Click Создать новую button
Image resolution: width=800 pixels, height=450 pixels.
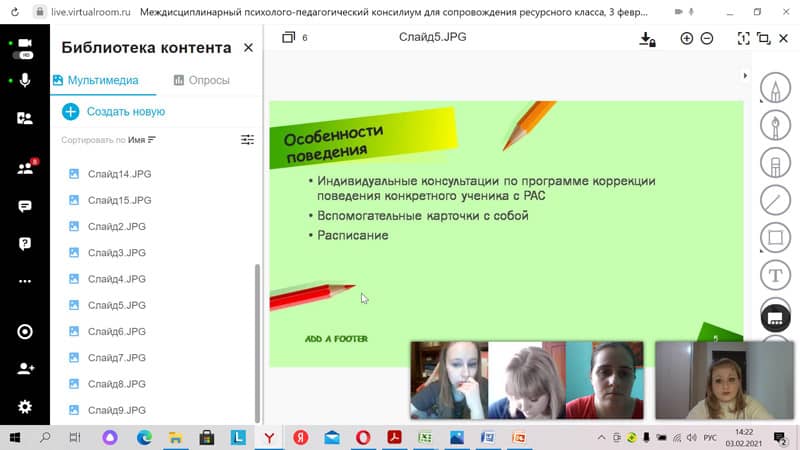113,111
